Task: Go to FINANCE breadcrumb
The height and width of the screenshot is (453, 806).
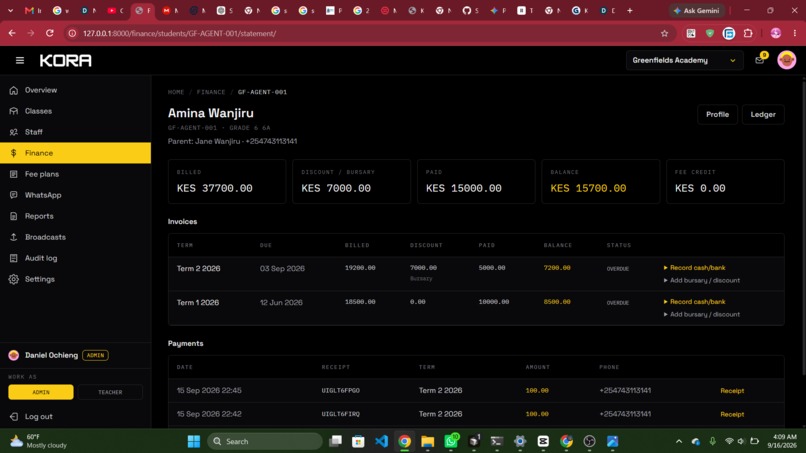Action: click(211, 92)
